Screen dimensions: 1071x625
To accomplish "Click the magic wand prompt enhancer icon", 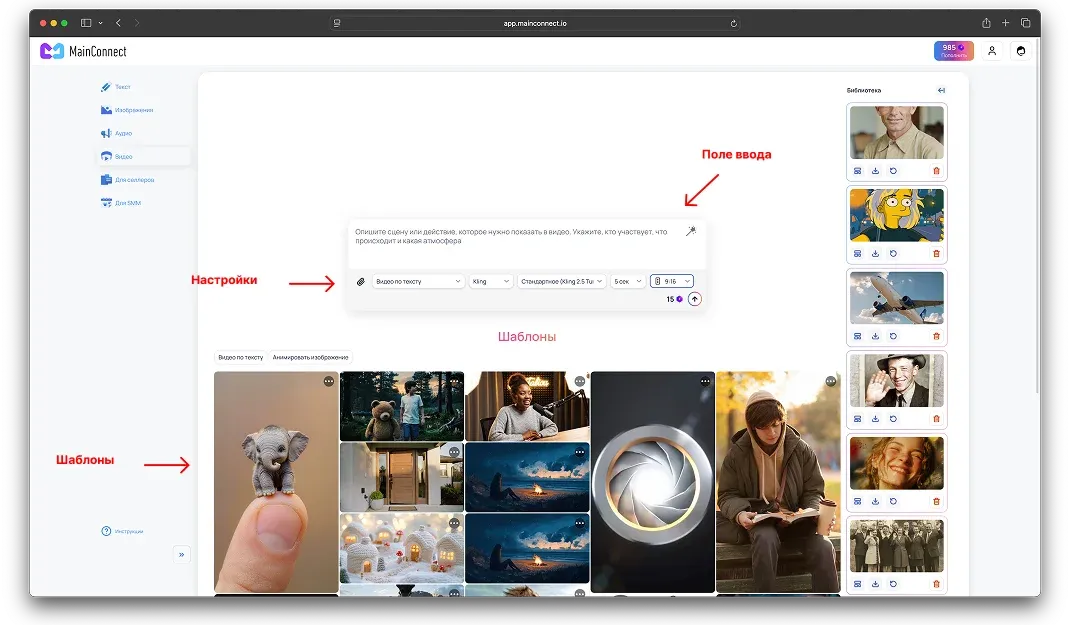I will pos(690,231).
